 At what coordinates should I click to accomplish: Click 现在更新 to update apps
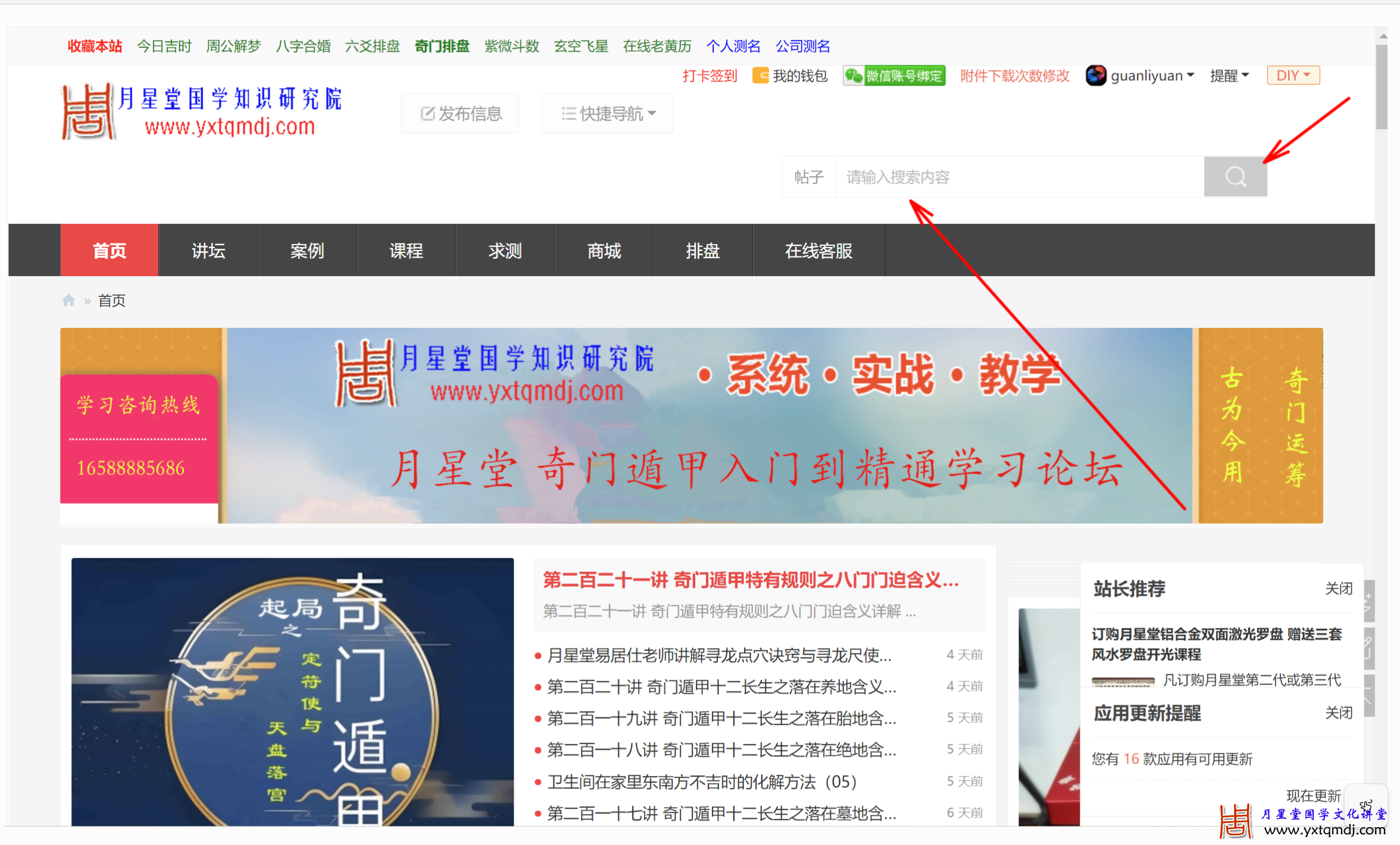[1313, 796]
